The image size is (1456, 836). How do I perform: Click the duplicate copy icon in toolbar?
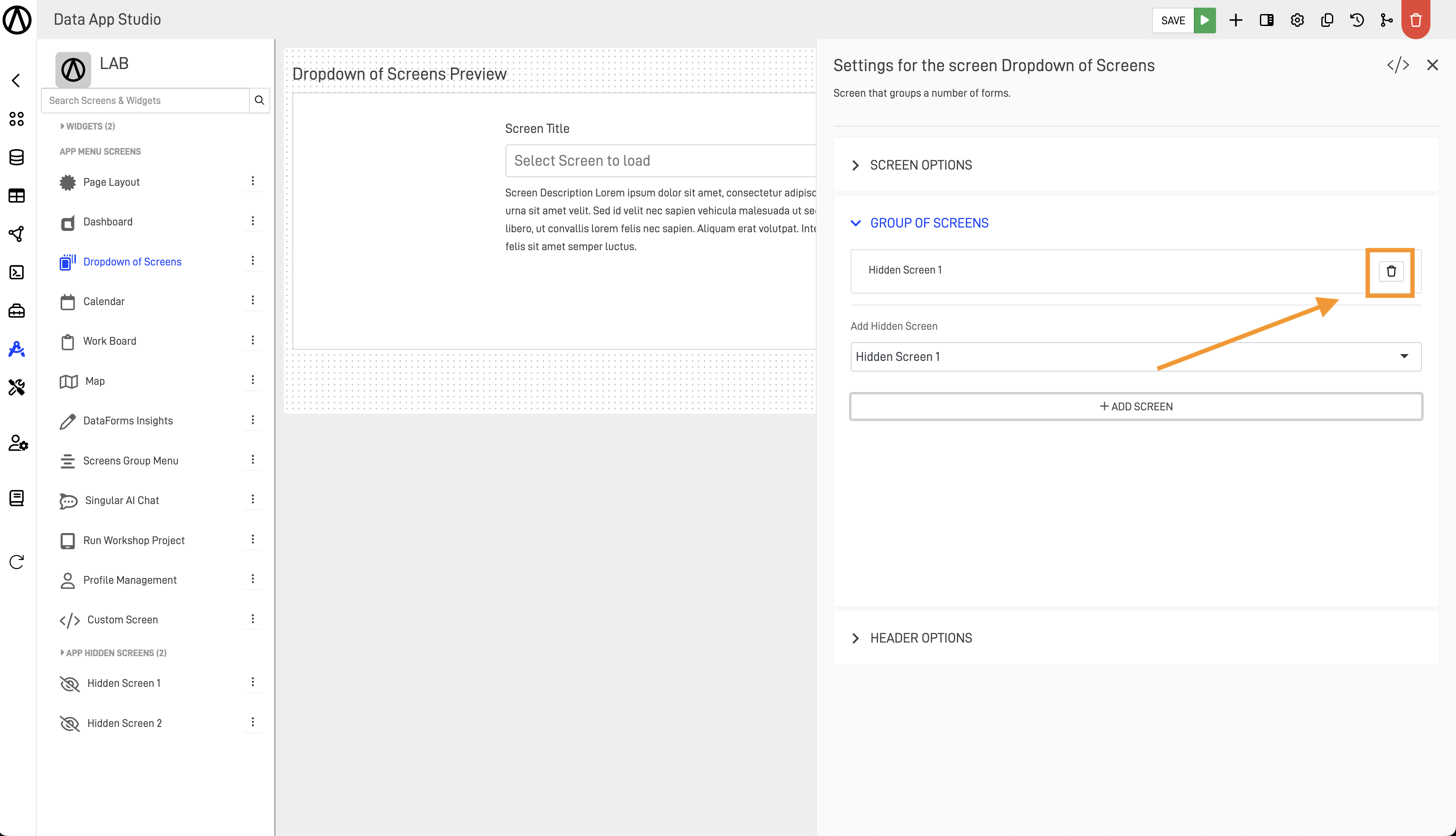click(1327, 20)
